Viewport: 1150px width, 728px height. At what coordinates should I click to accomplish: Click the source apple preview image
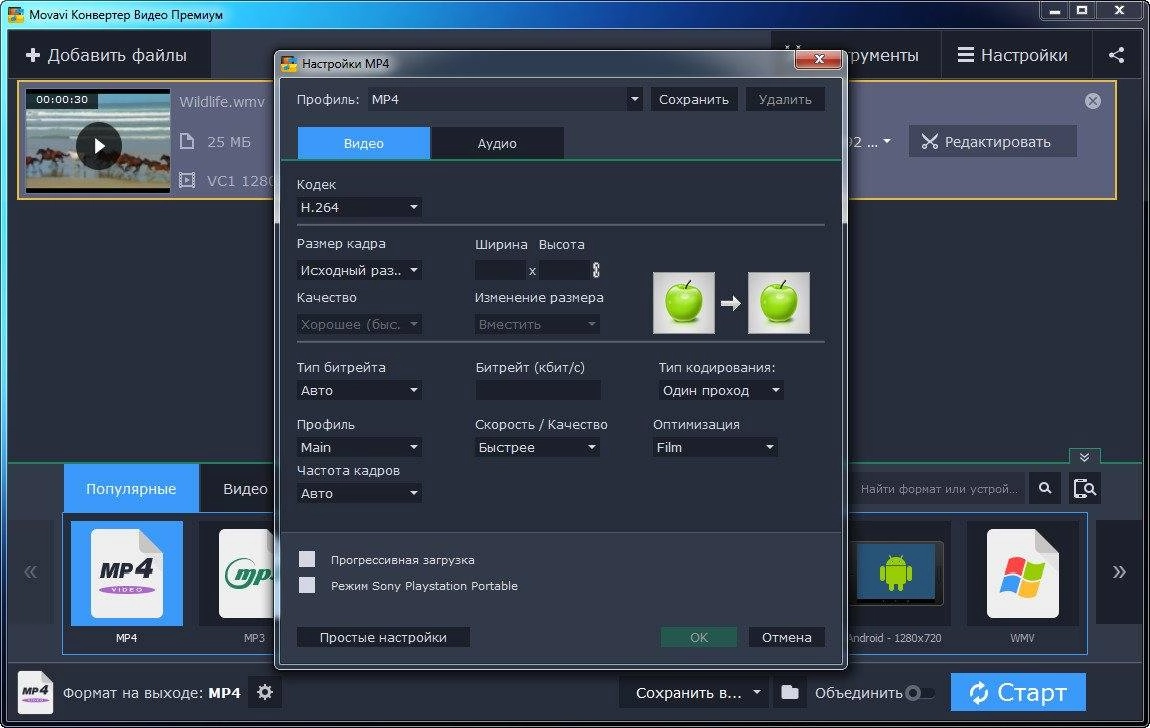pos(684,303)
